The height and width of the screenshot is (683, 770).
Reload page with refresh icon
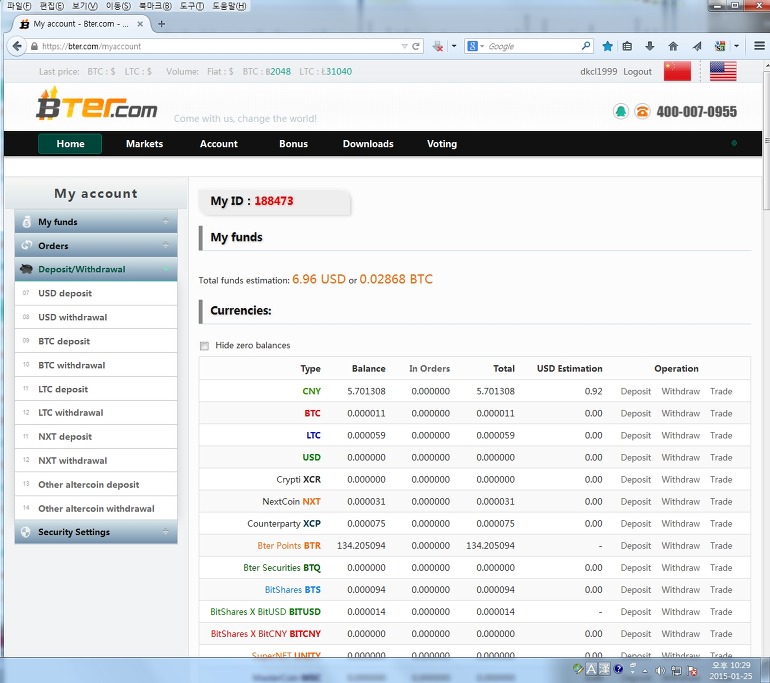(x=416, y=46)
